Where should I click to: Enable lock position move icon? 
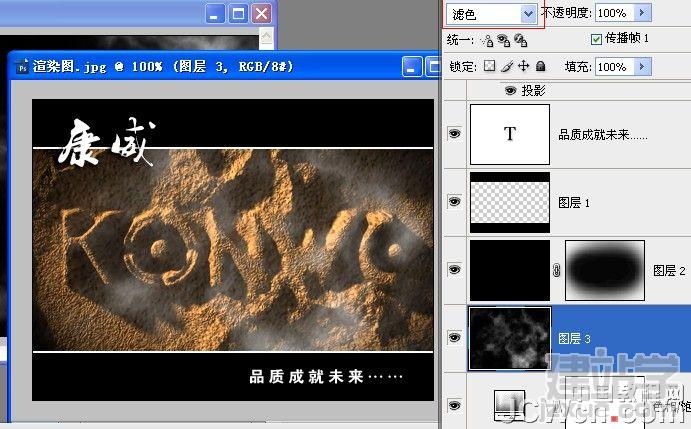pos(524,66)
